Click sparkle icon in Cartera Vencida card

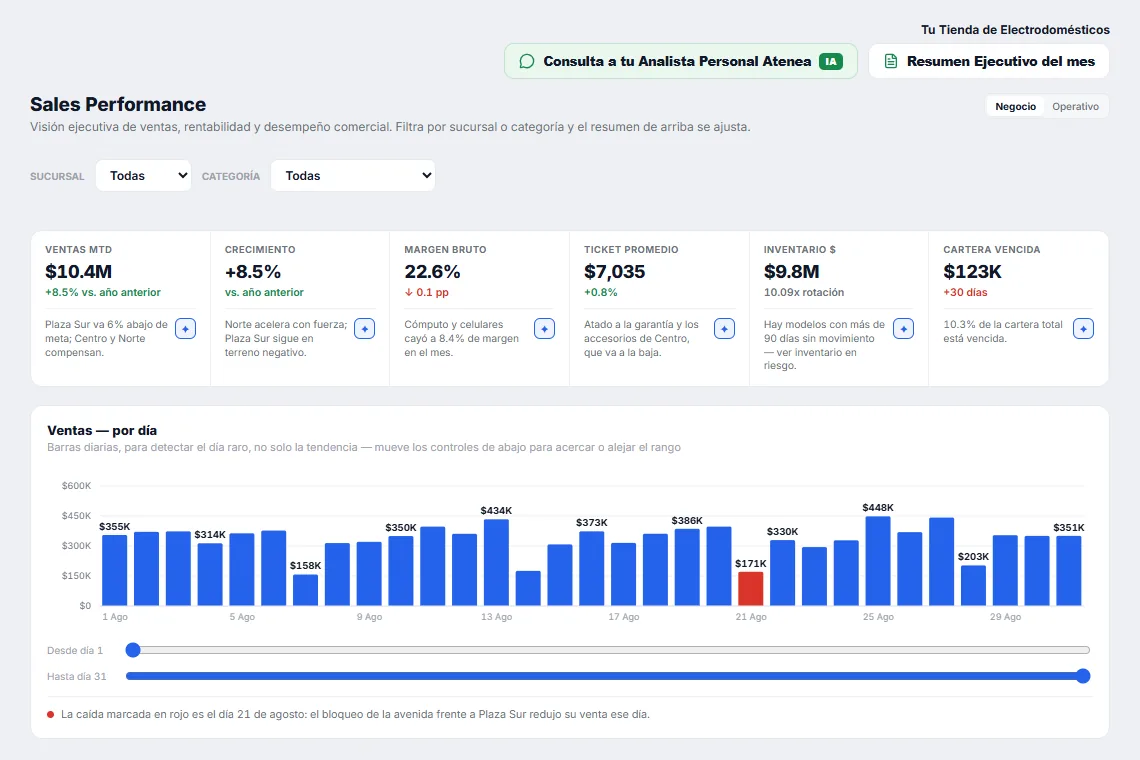click(1083, 329)
